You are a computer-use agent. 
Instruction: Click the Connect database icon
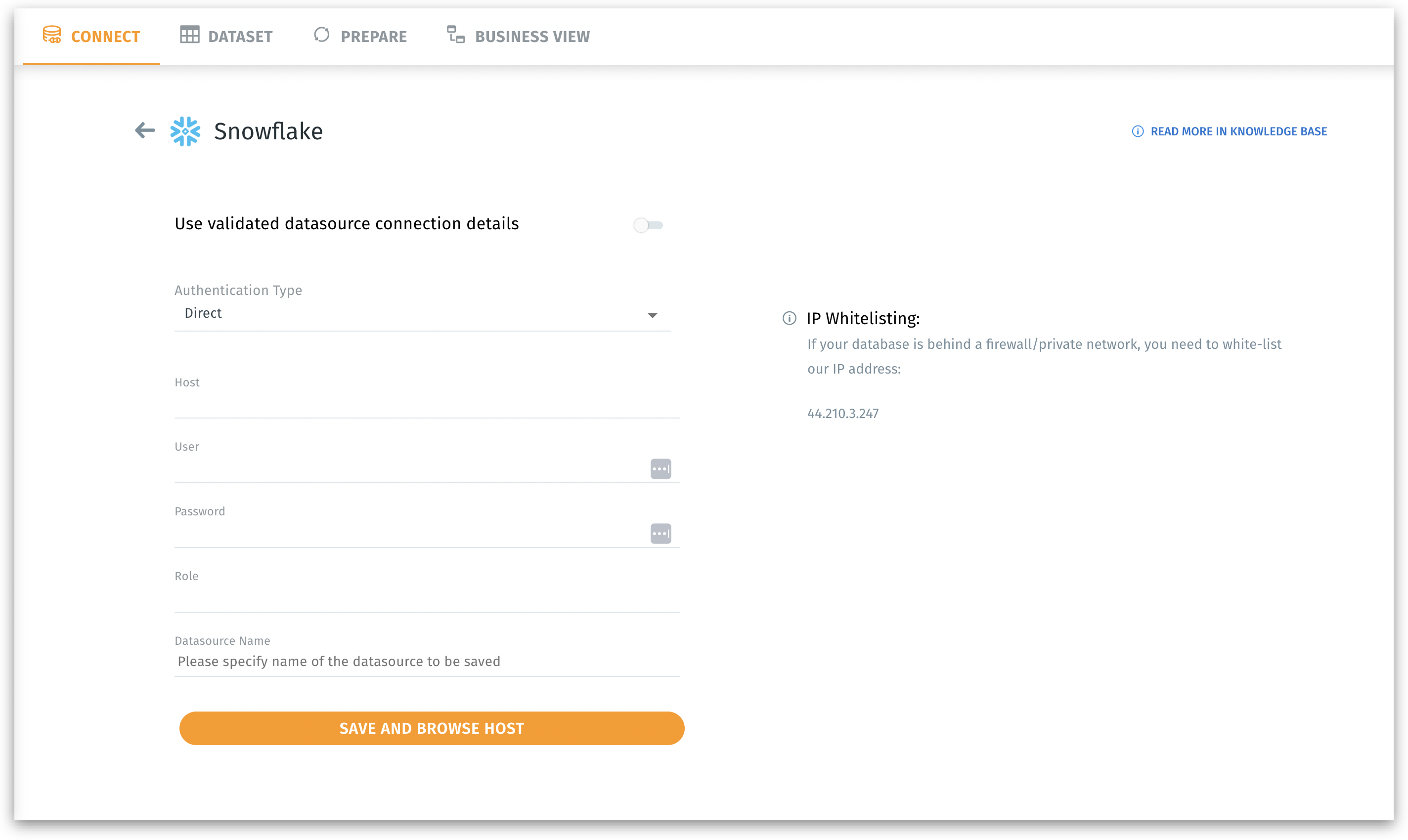[x=52, y=35]
